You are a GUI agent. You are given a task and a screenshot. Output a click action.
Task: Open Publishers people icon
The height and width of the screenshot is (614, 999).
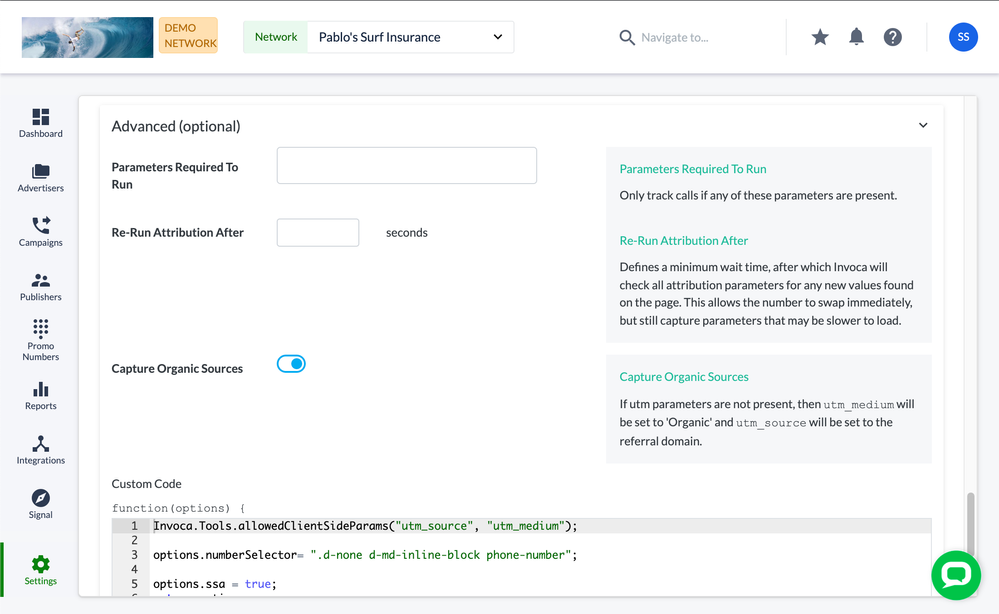[x=41, y=280]
